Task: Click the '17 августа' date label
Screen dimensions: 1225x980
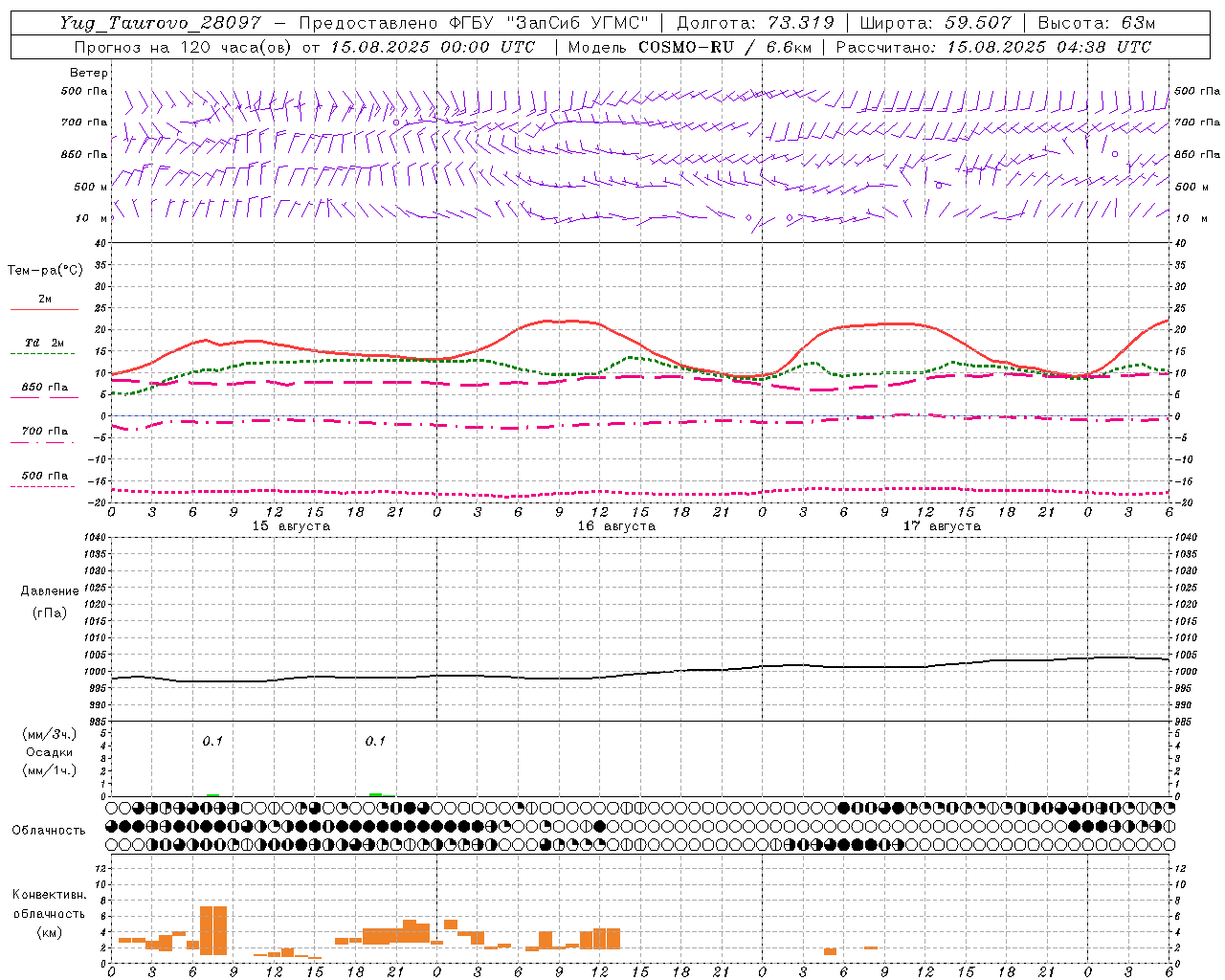Action: 942,526
